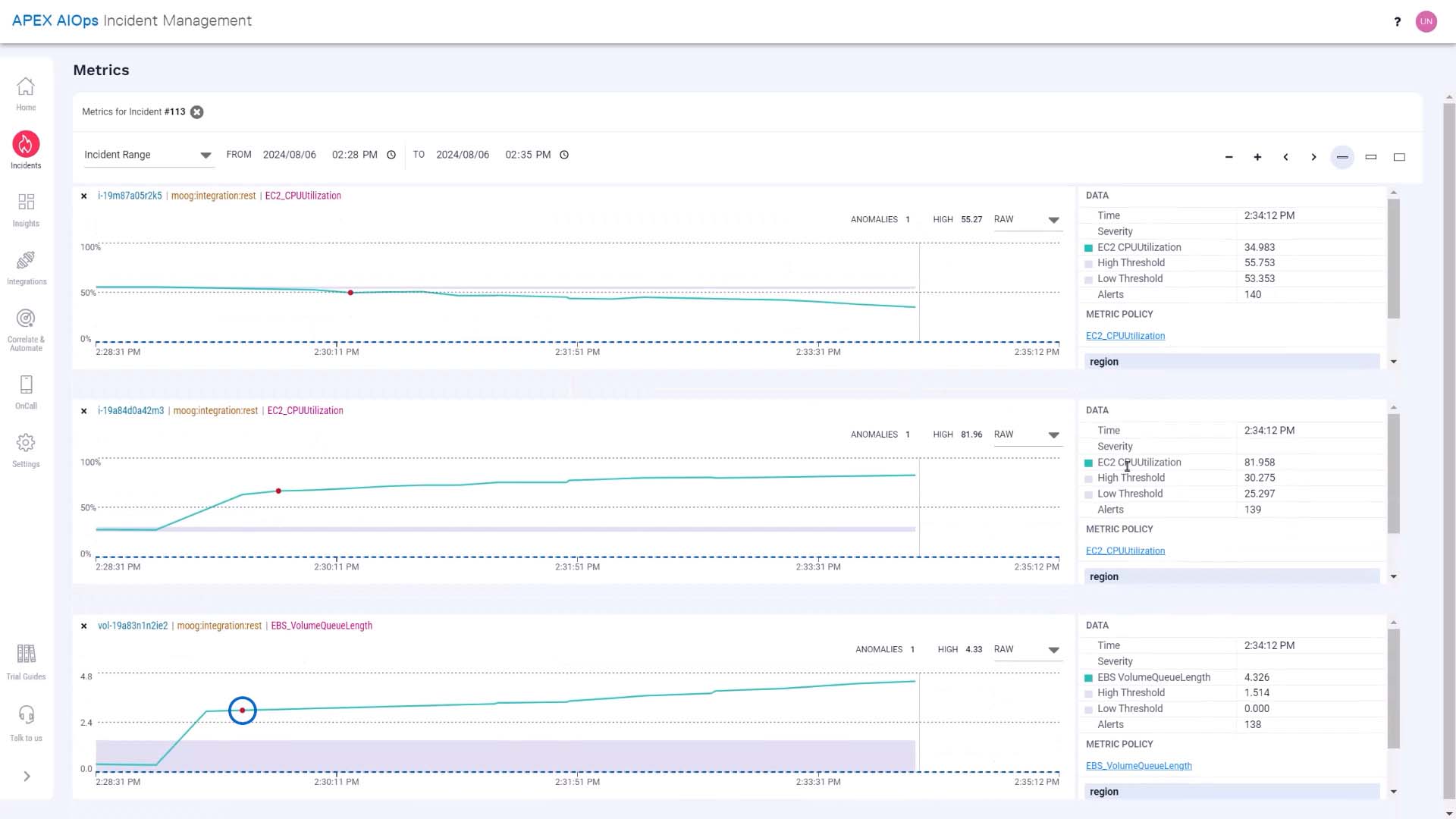Zoom in with the plus icon
This screenshot has width=1456, height=819.
(1257, 157)
